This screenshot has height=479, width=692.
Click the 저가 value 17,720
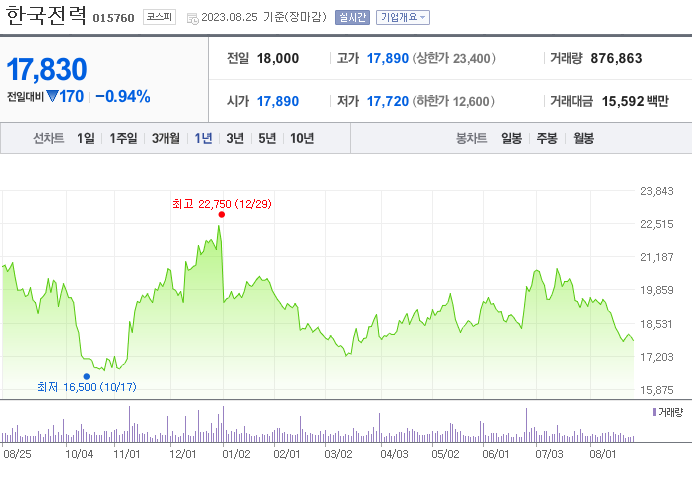tap(387, 101)
